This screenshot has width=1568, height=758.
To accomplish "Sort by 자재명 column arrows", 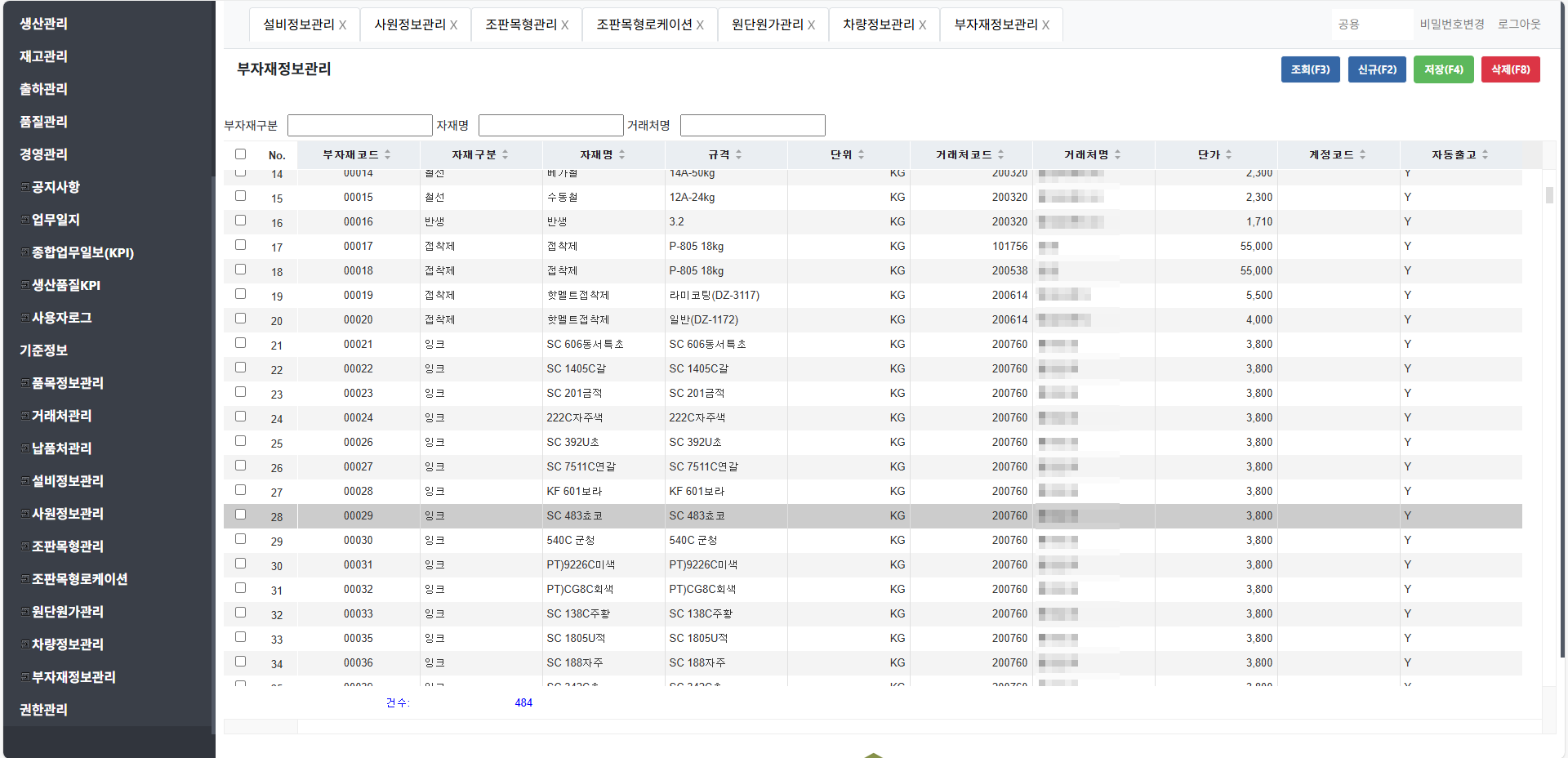I will point(621,154).
